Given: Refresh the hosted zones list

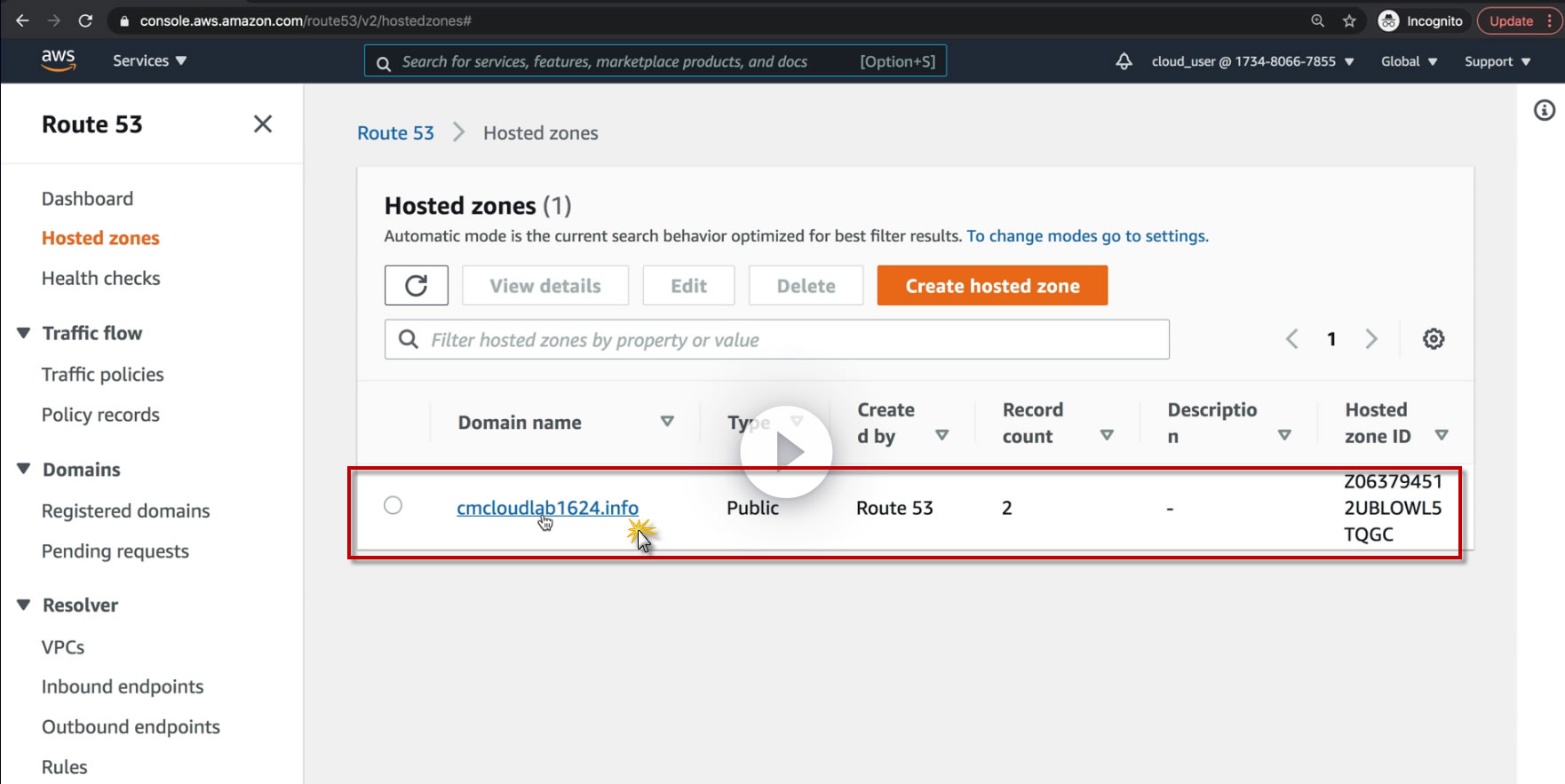Looking at the screenshot, I should [417, 285].
